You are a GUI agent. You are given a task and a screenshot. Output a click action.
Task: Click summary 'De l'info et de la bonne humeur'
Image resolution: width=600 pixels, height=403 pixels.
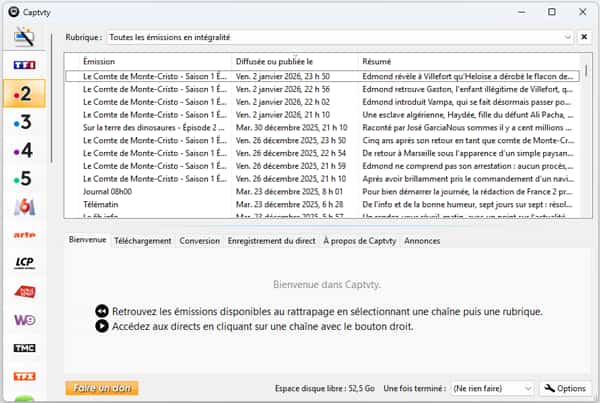coord(467,205)
